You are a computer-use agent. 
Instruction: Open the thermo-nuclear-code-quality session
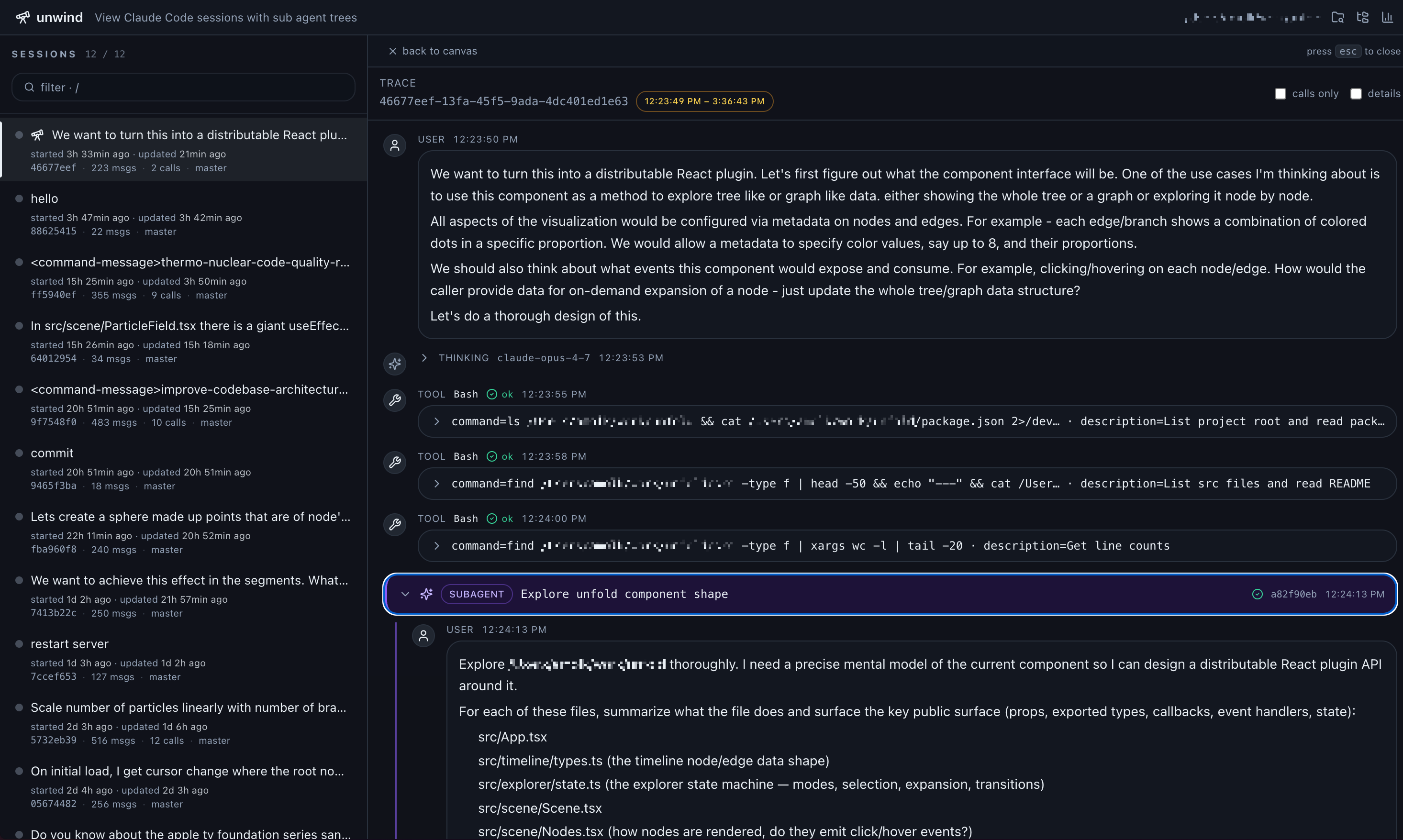(184, 277)
